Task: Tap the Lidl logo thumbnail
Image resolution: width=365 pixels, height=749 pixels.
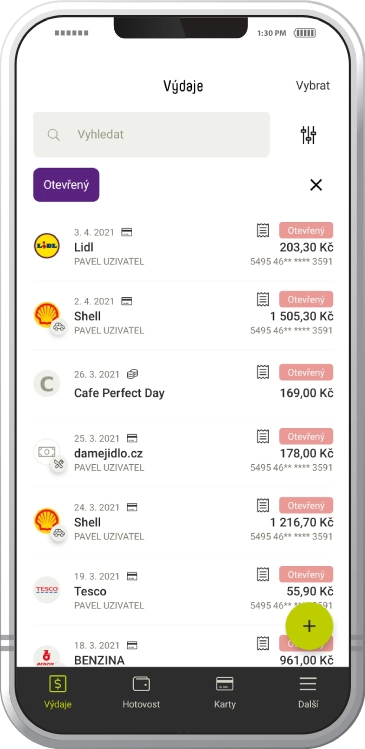Action: (47, 246)
